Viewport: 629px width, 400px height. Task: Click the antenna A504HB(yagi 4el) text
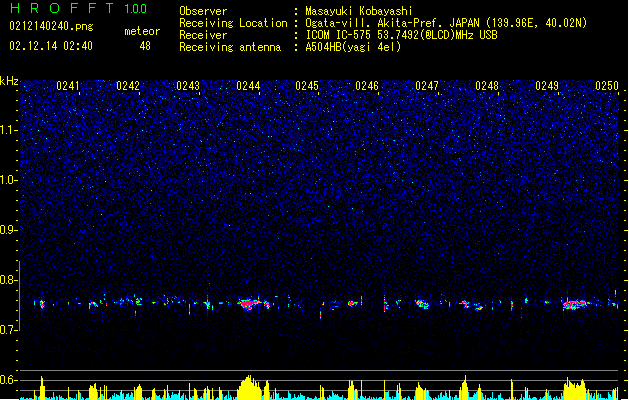coord(353,47)
